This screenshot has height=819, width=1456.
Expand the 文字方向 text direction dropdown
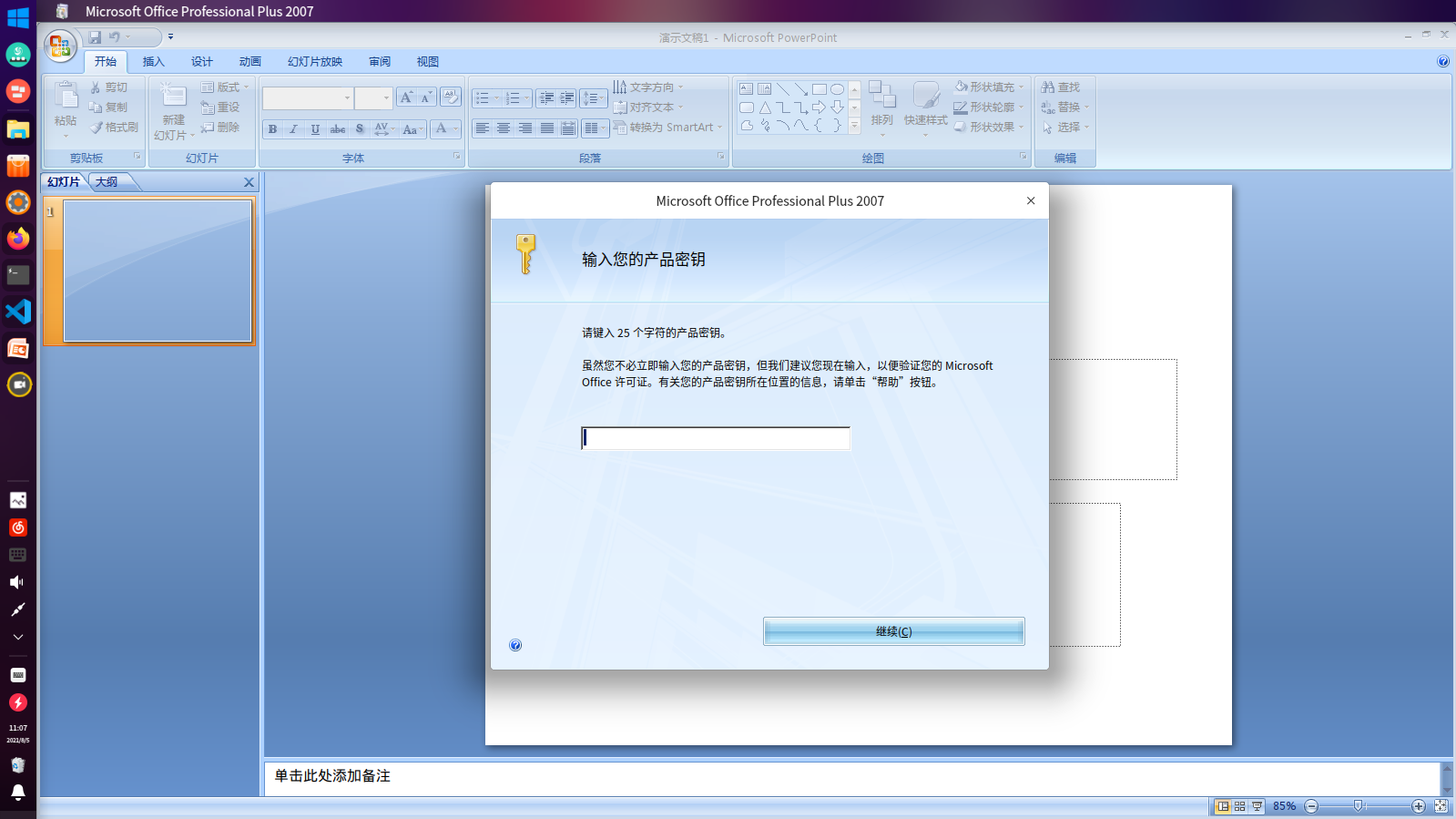click(x=648, y=87)
